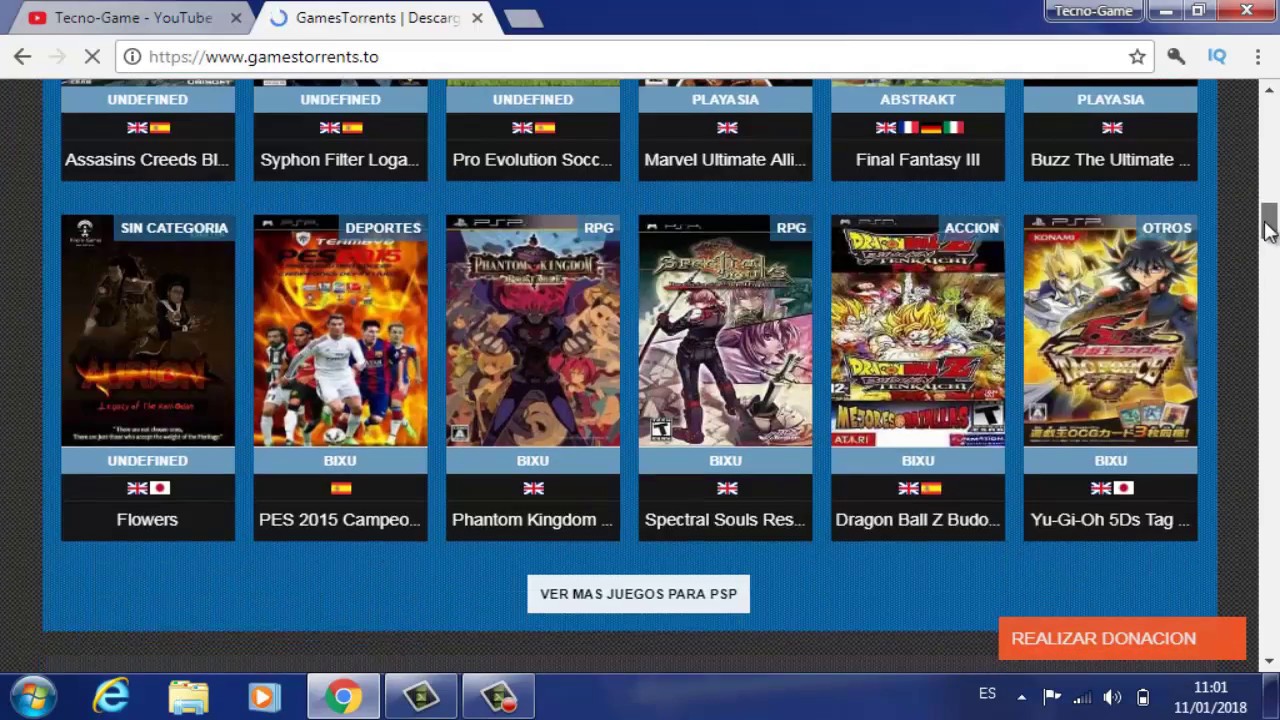Close the GamesTorrents tab

[477, 18]
